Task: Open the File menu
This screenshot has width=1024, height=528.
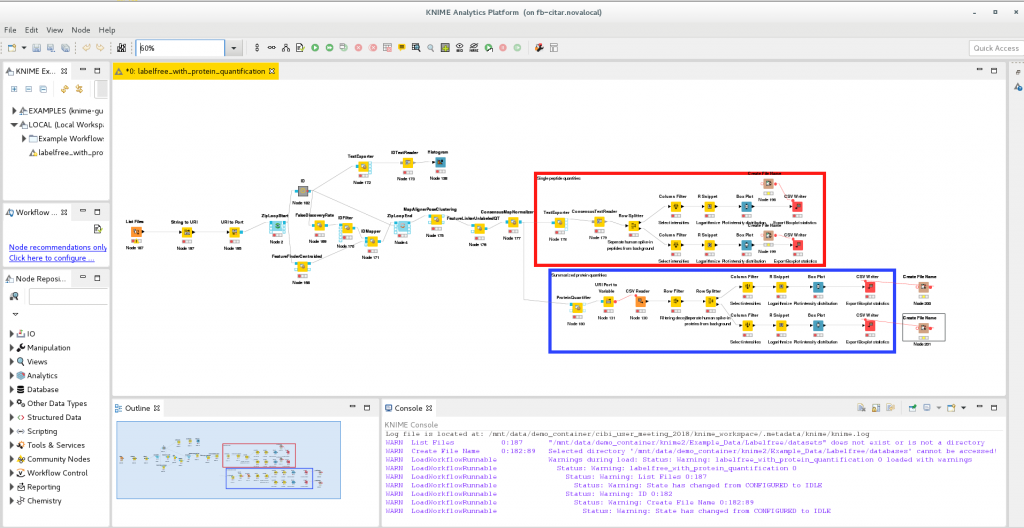Action: coord(10,30)
